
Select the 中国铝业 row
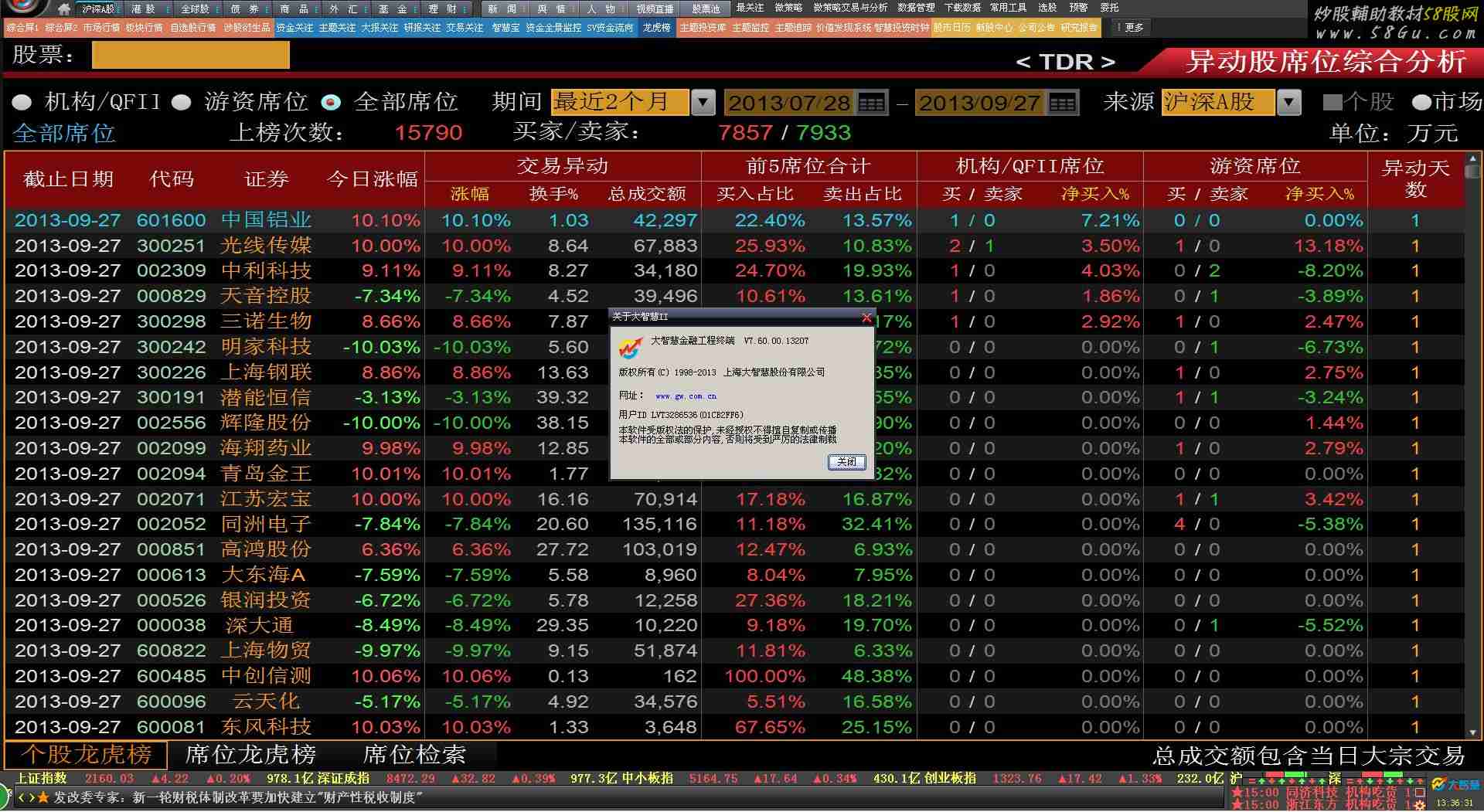click(734, 220)
